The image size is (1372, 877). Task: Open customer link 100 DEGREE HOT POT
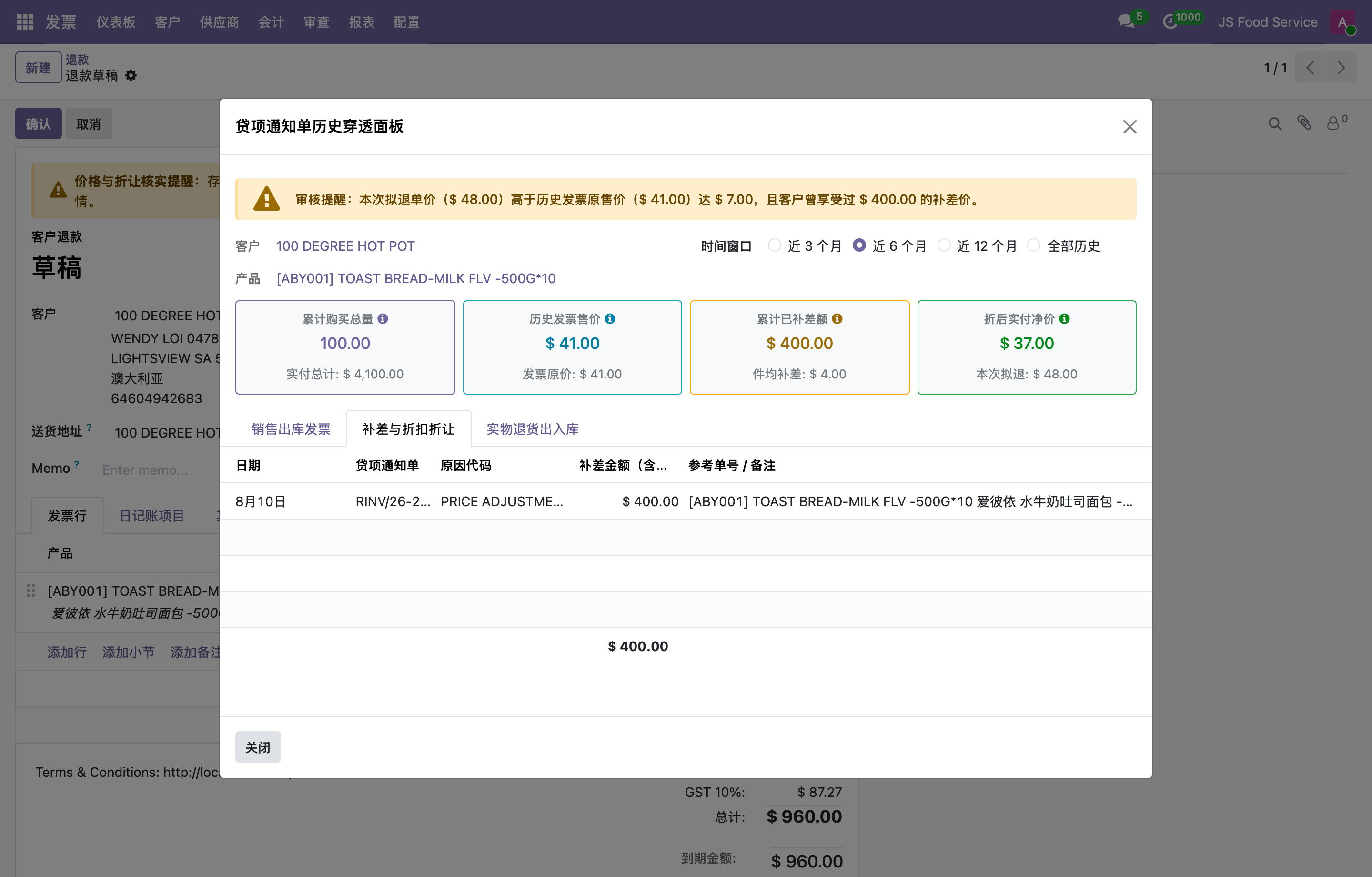(345, 246)
